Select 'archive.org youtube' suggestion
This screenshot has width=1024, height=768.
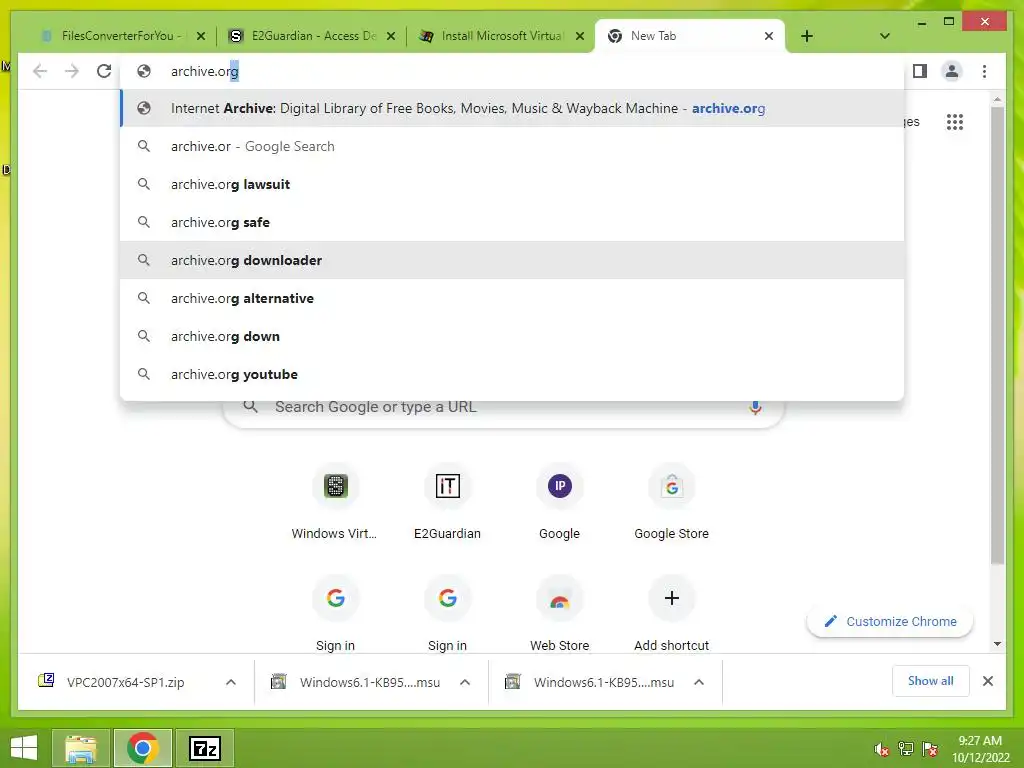click(513, 374)
